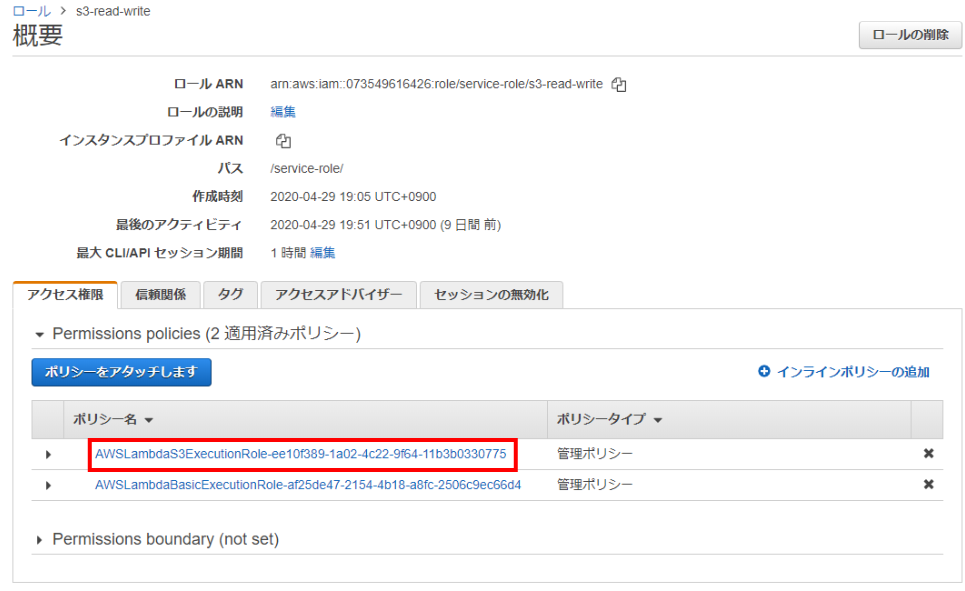Click the 概要 heading
The width and height of the screenshot is (965, 591).
38,36
